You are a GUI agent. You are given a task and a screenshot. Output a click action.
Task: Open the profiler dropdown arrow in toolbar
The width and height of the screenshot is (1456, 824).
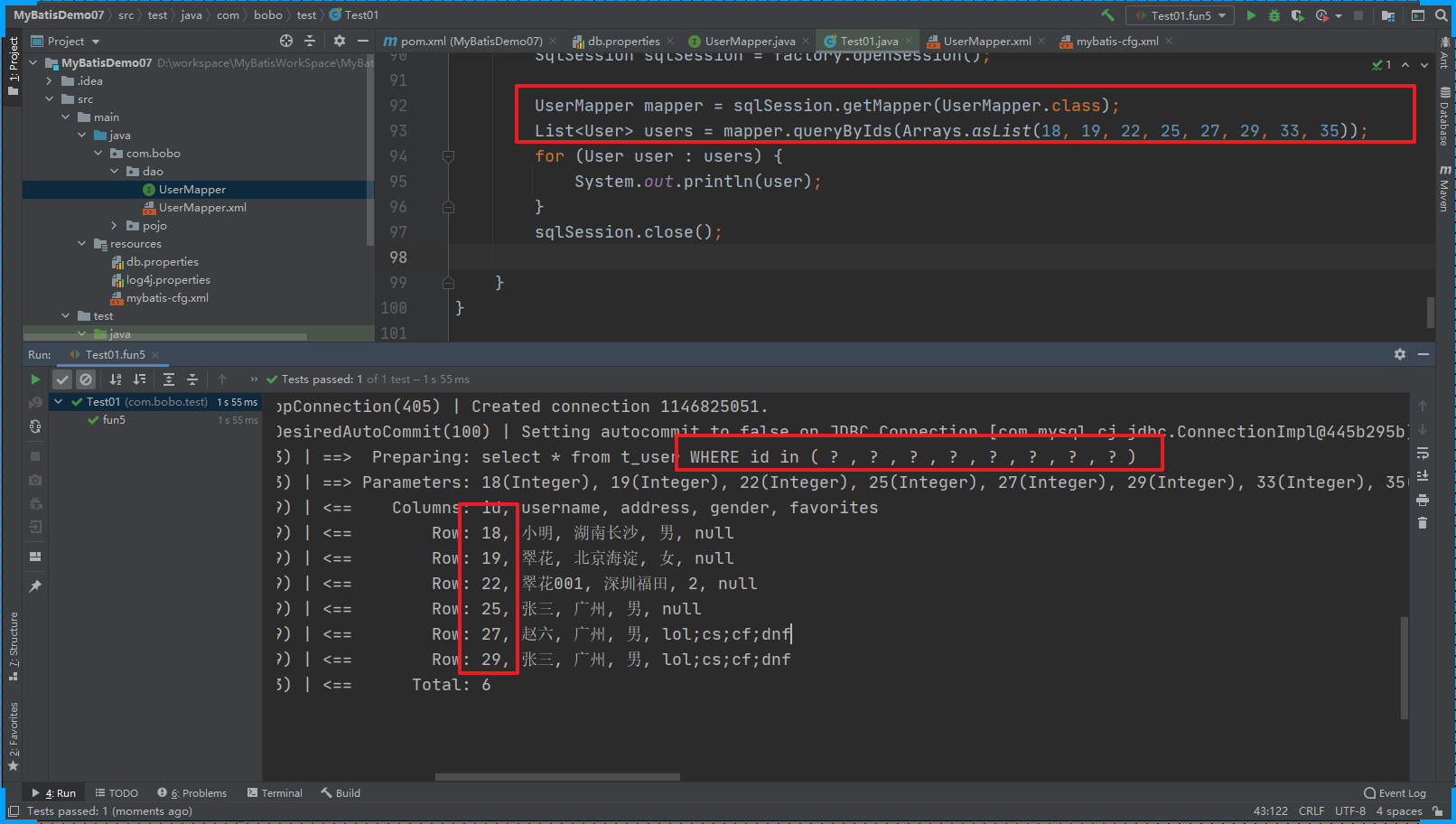tap(1339, 15)
